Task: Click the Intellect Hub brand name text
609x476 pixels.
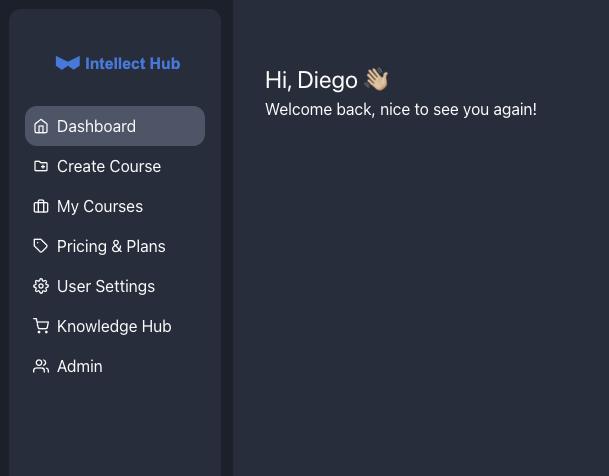Action: click(133, 63)
